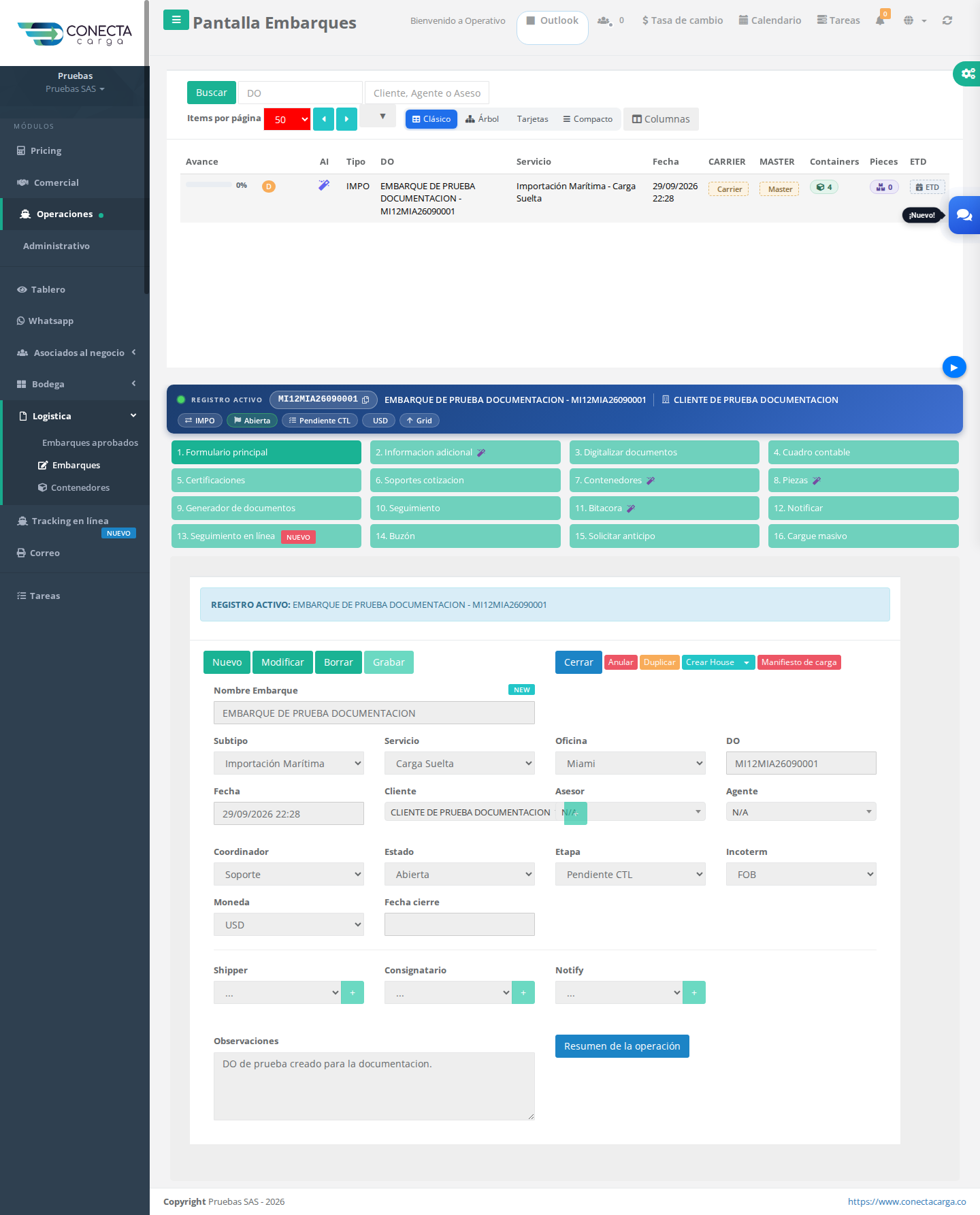Click the Avance progress bar at 0%

[x=209, y=185]
